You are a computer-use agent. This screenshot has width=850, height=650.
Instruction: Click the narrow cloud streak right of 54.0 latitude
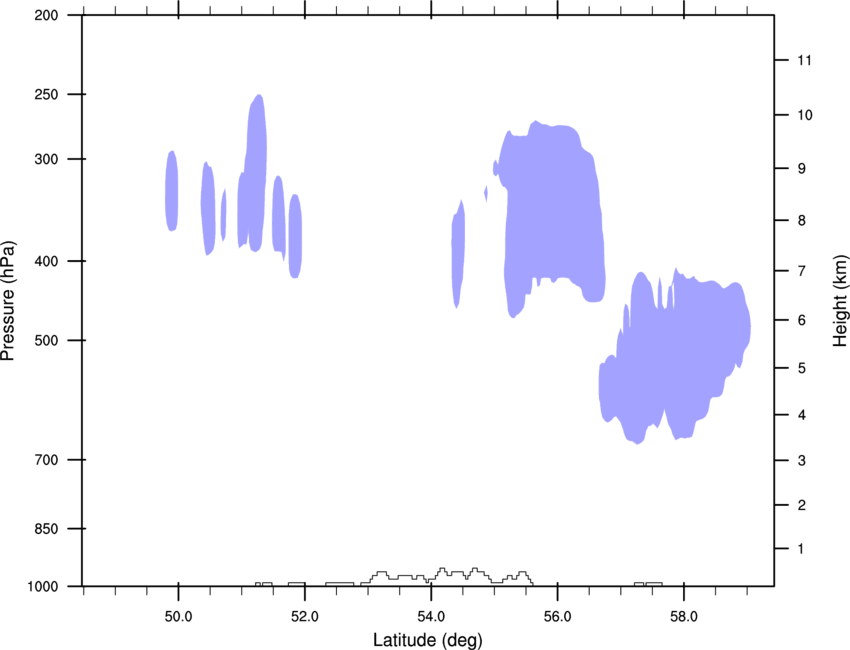coord(458,255)
